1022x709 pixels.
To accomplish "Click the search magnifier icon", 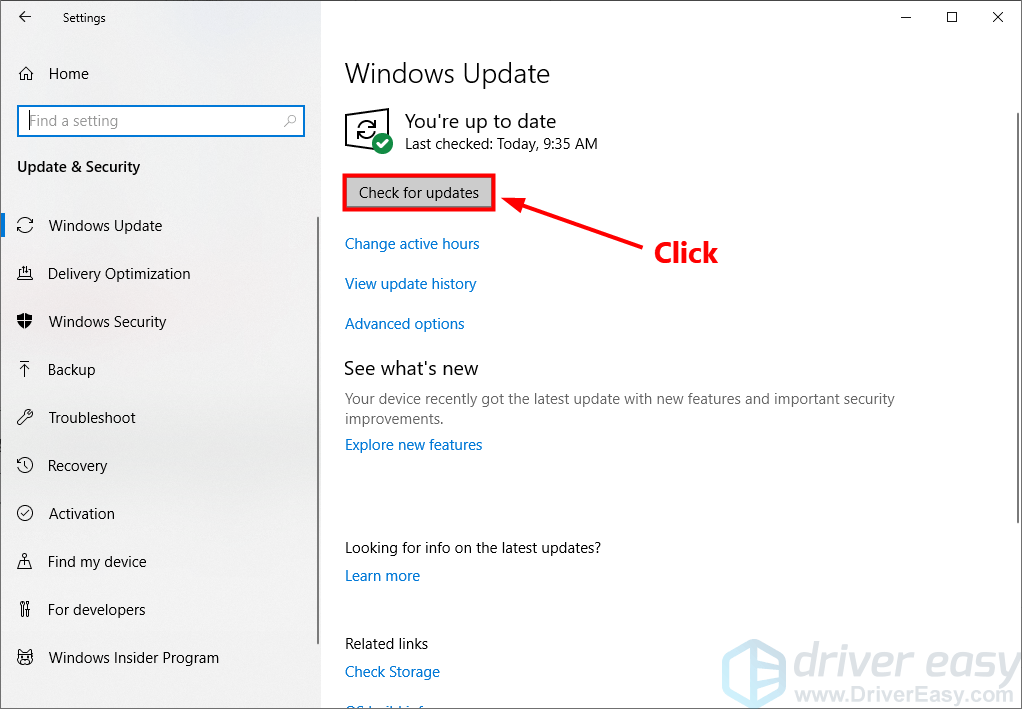I will coord(290,121).
